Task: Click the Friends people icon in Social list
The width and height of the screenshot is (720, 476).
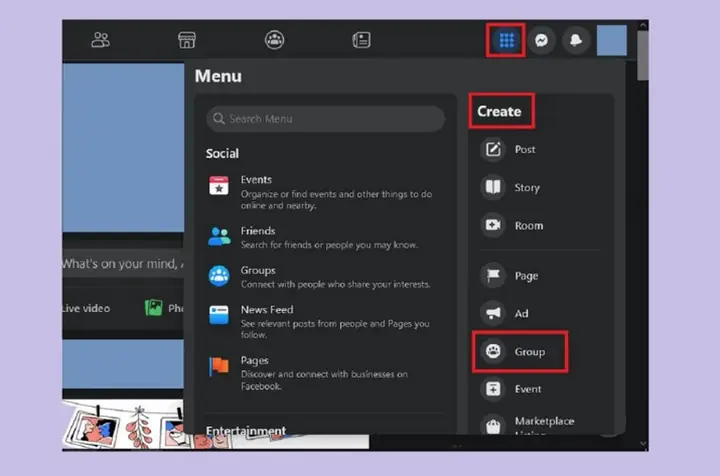Action: click(219, 236)
